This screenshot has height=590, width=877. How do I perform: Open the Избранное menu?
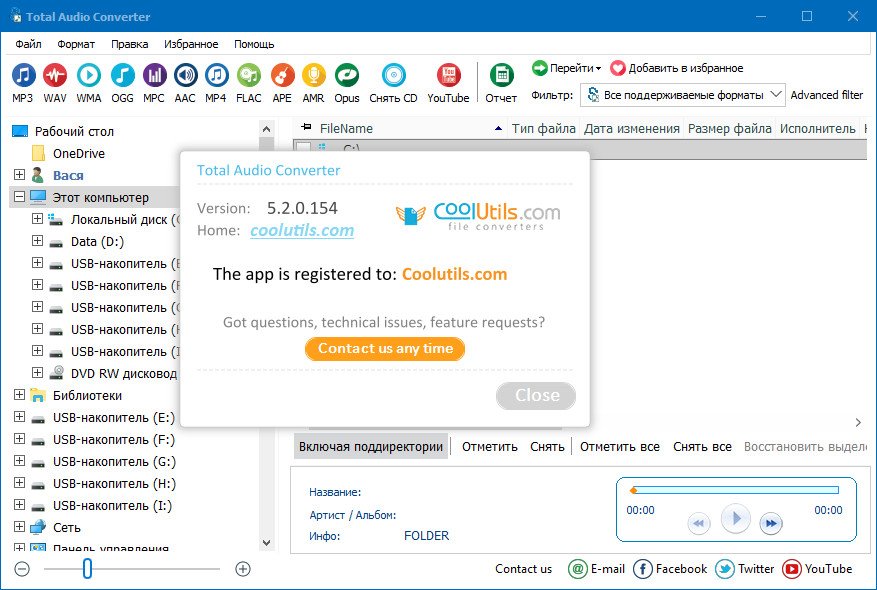click(x=191, y=44)
